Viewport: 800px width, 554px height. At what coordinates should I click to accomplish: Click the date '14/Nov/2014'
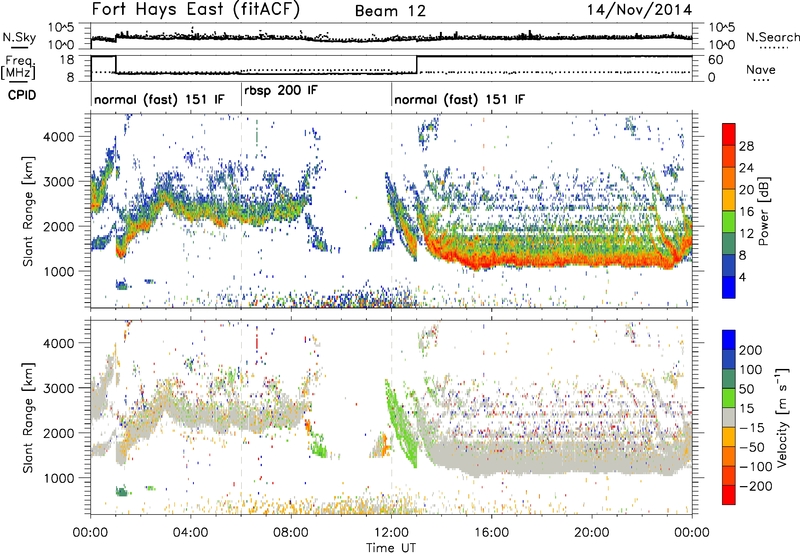[639, 10]
